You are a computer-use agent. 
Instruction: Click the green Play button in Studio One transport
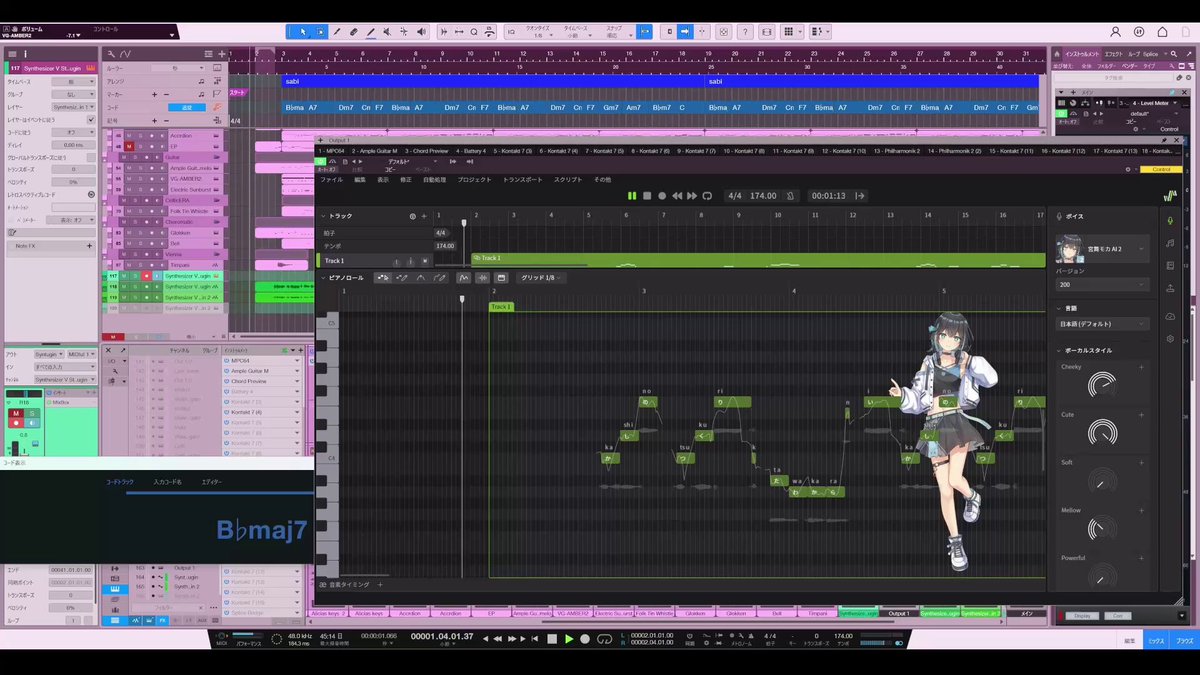pyautogui.click(x=569, y=638)
